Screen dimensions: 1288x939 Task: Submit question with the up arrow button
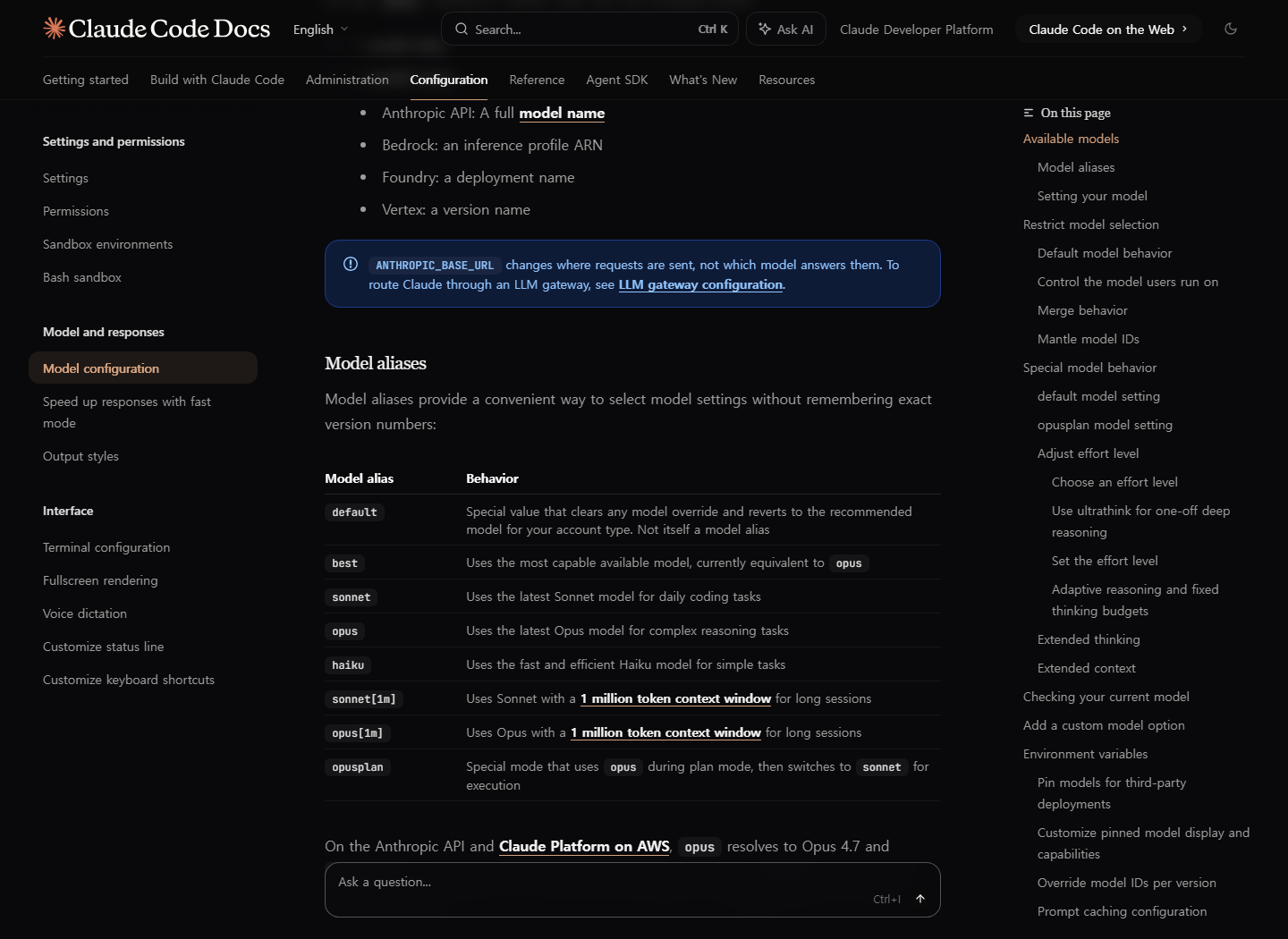(x=920, y=899)
